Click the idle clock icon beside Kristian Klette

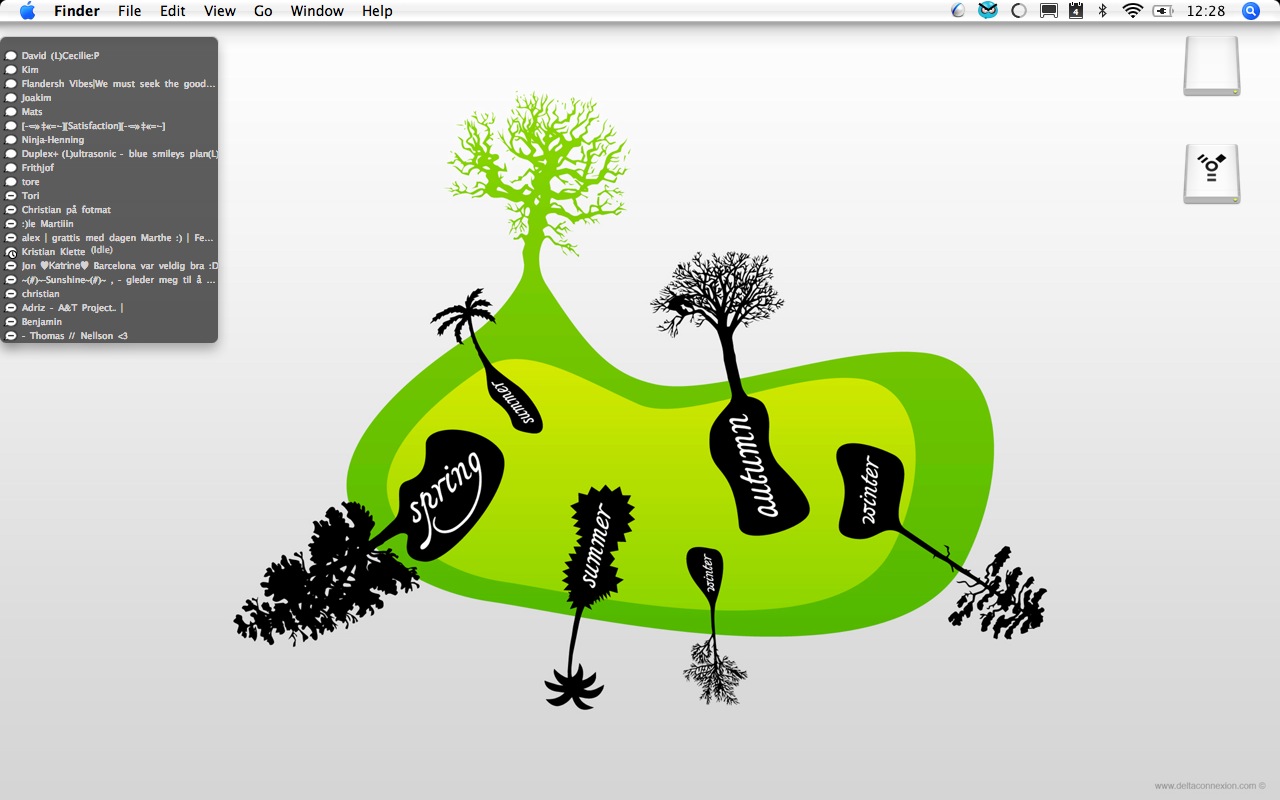[x=11, y=252]
